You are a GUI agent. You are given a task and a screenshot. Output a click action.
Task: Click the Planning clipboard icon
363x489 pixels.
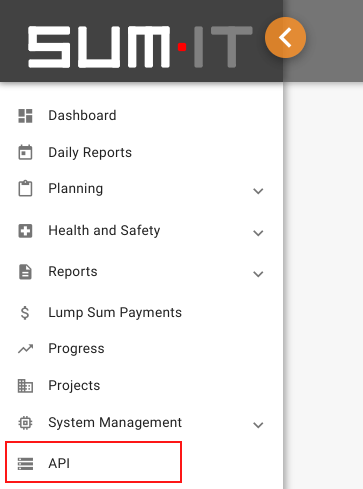click(x=25, y=188)
